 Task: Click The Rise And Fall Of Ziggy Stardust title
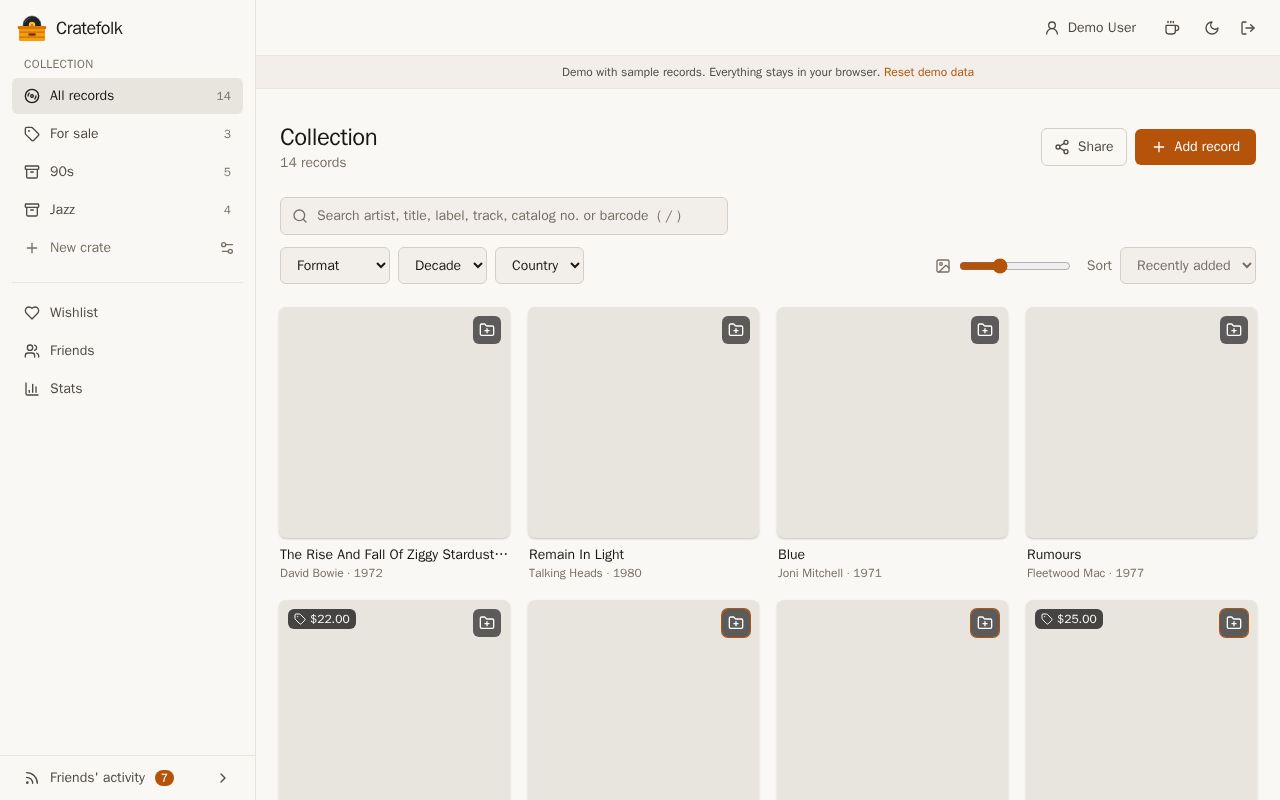[394, 555]
